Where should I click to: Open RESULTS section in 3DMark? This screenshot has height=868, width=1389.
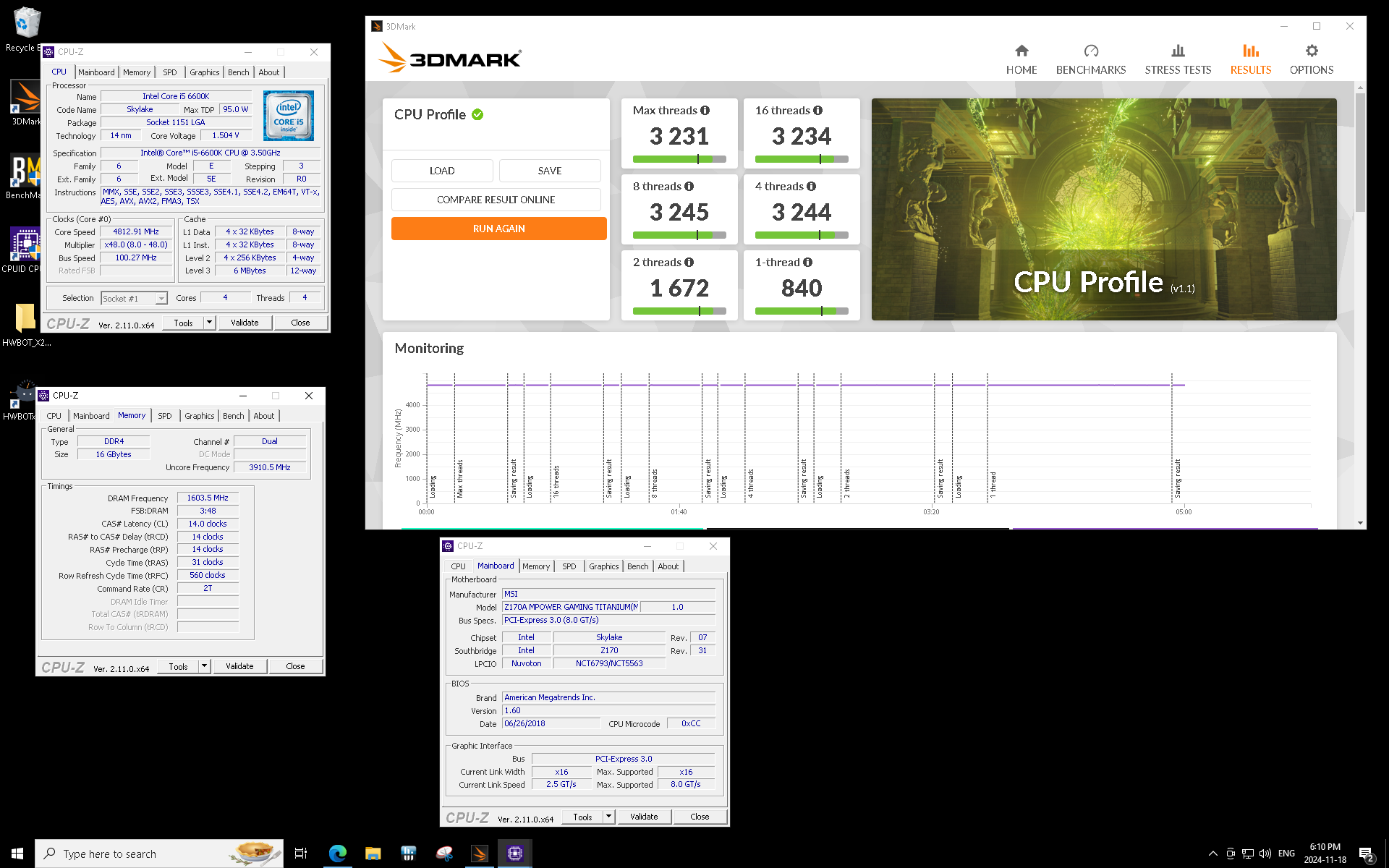coord(1250,59)
